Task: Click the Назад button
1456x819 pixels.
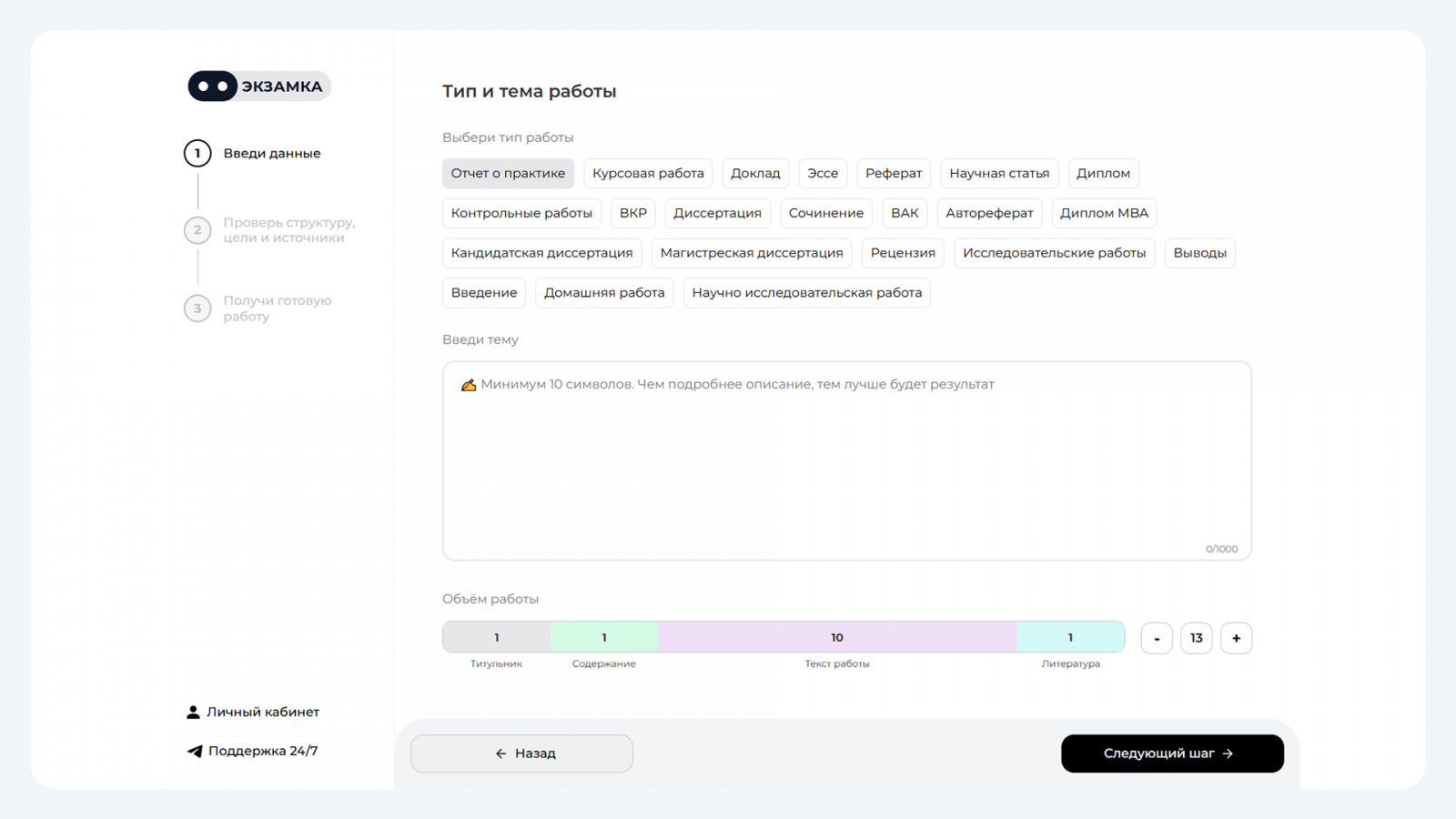Action: (521, 753)
